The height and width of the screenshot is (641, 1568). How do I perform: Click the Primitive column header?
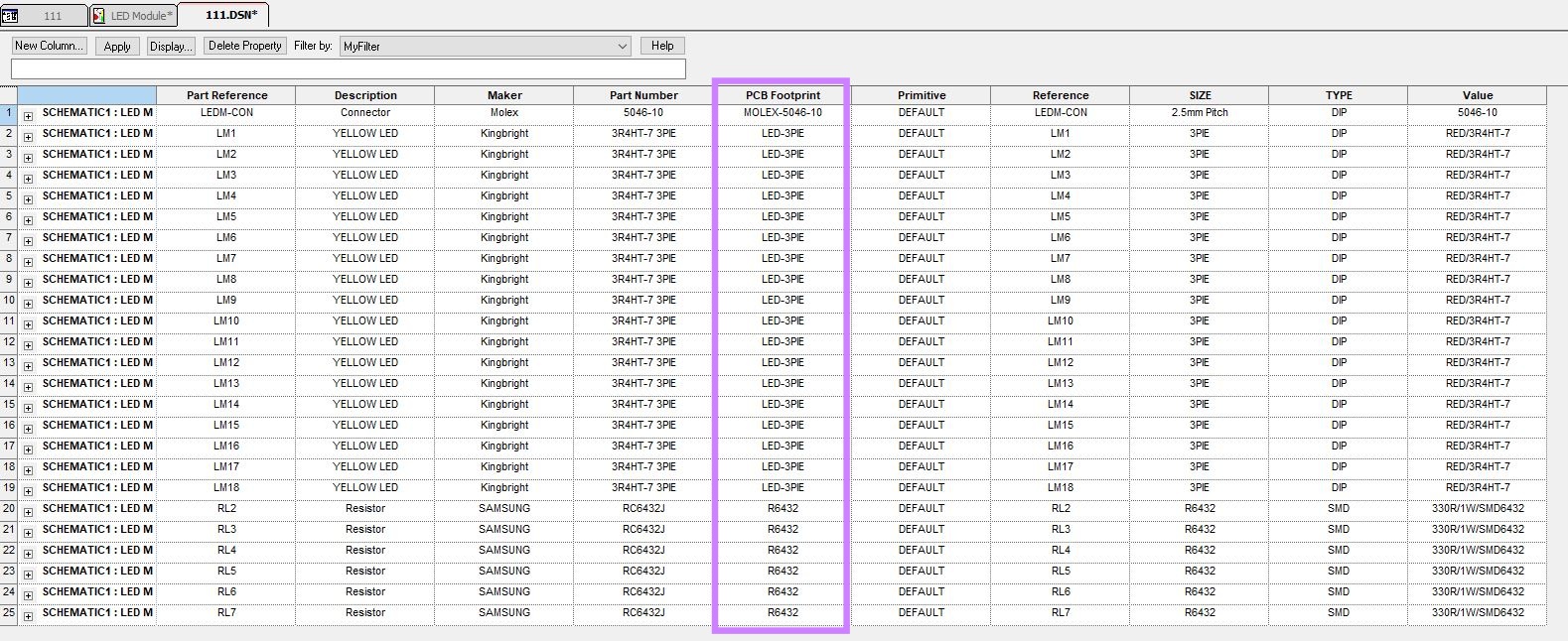pos(922,95)
